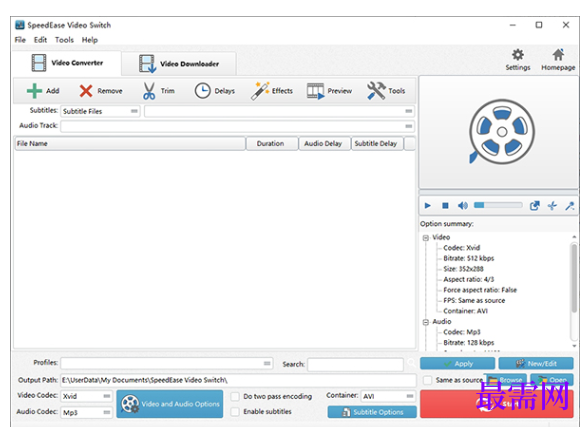Viewport: 588px width, 427px height.
Task: Click the Search input field
Action: 355,364
